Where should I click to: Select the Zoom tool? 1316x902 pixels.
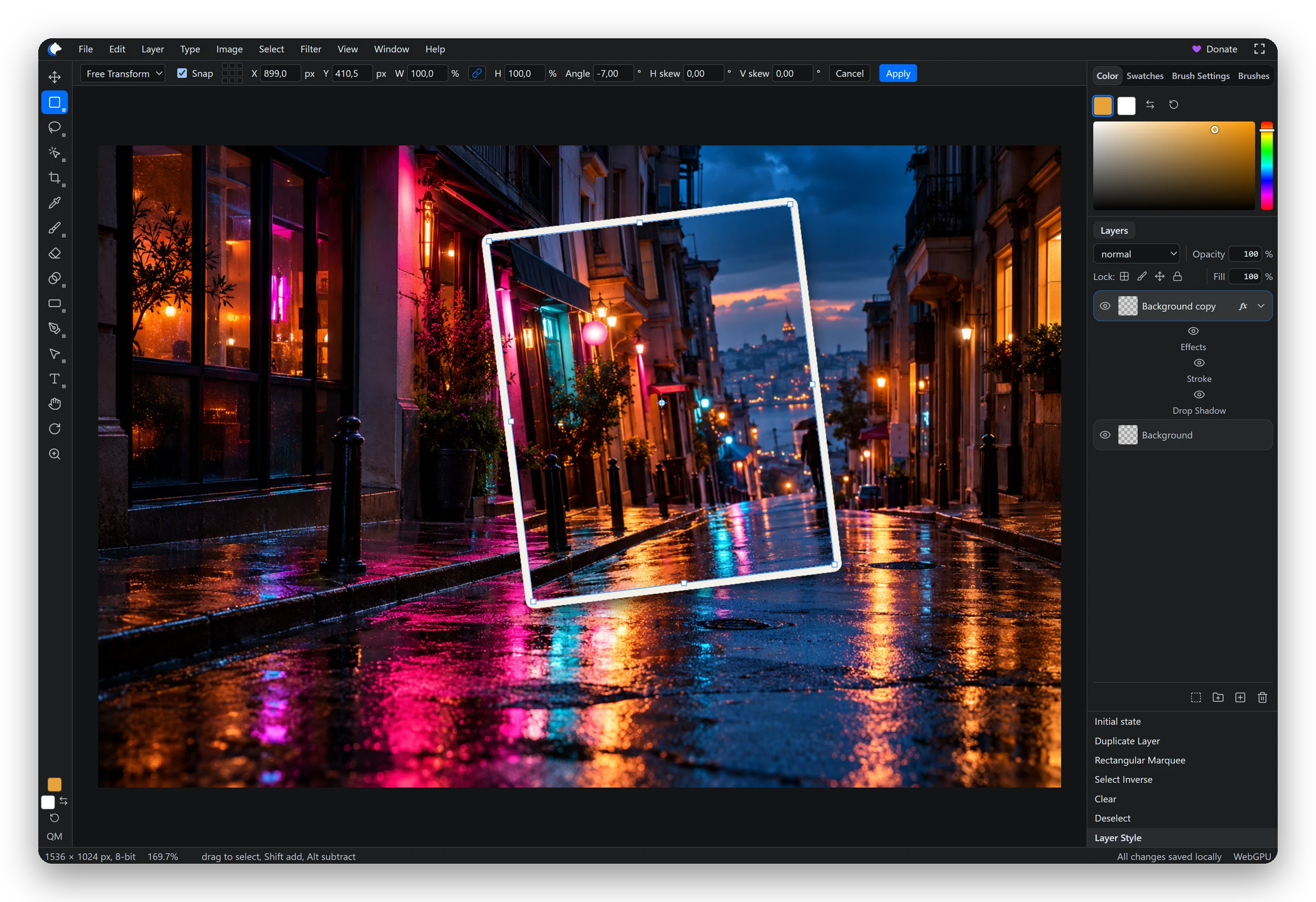[x=54, y=454]
